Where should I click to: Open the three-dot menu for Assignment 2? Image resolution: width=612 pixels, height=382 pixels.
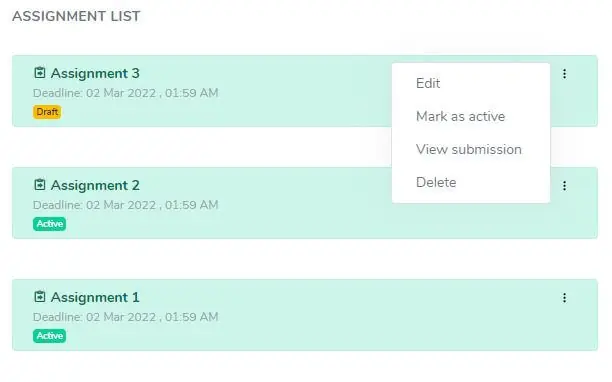[564, 186]
